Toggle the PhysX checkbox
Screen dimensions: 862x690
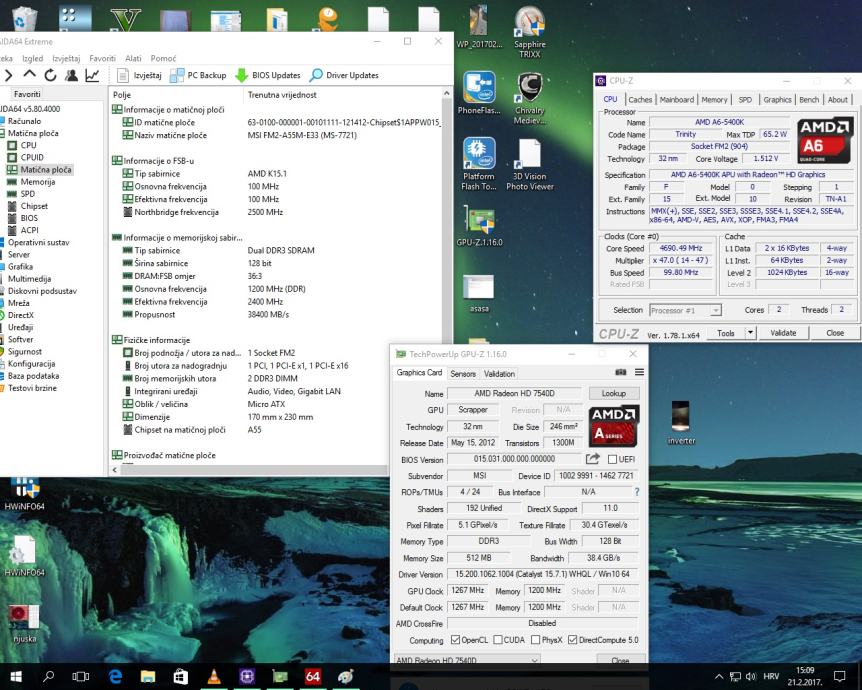coord(535,640)
